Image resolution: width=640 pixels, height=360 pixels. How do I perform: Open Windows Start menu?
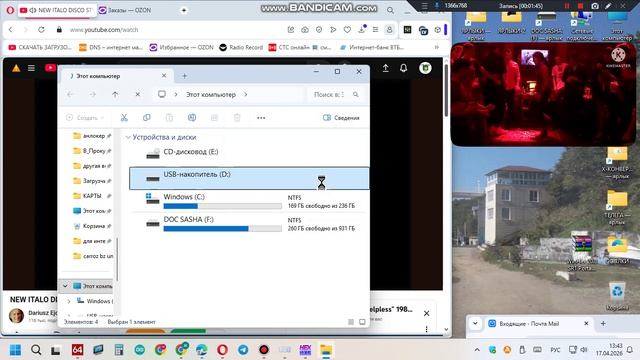(16, 350)
